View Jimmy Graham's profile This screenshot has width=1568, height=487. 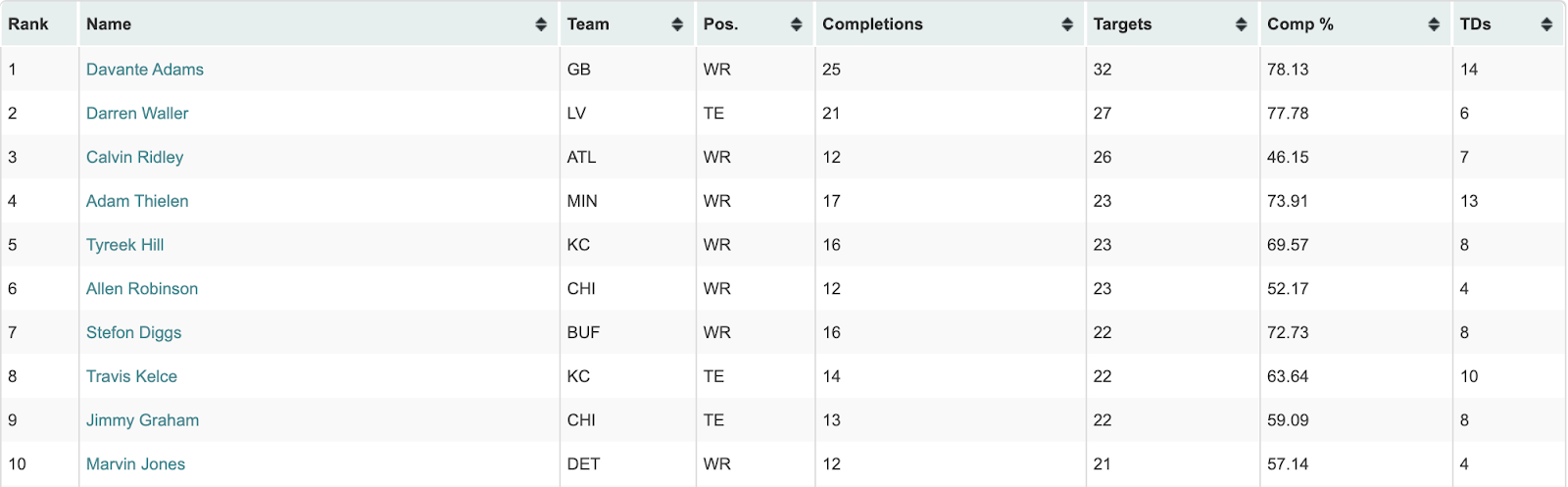(143, 420)
